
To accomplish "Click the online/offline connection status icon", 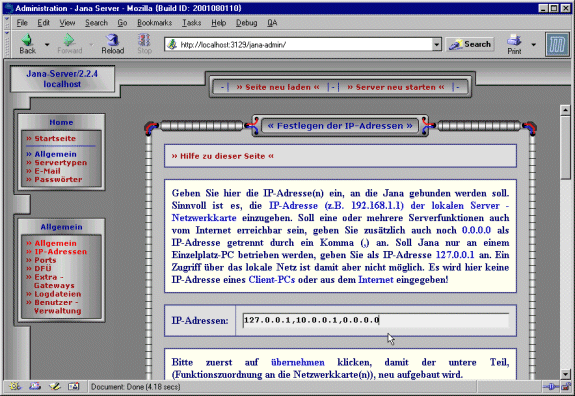I will coord(551,386).
